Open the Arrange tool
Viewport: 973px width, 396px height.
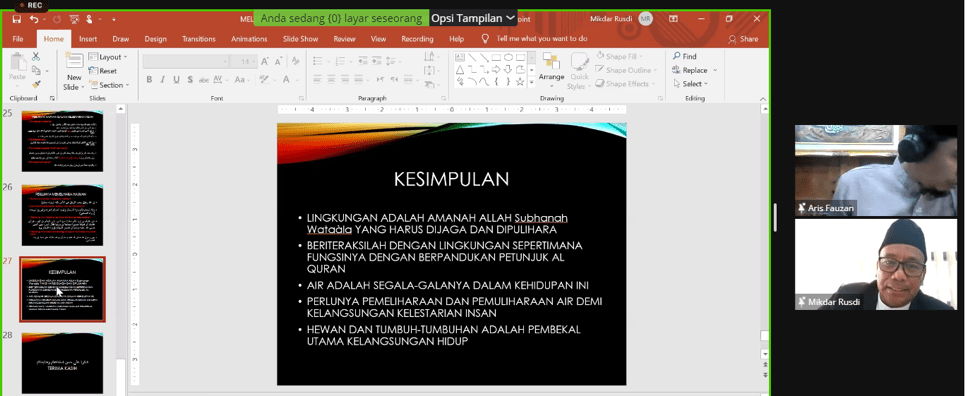click(x=551, y=67)
